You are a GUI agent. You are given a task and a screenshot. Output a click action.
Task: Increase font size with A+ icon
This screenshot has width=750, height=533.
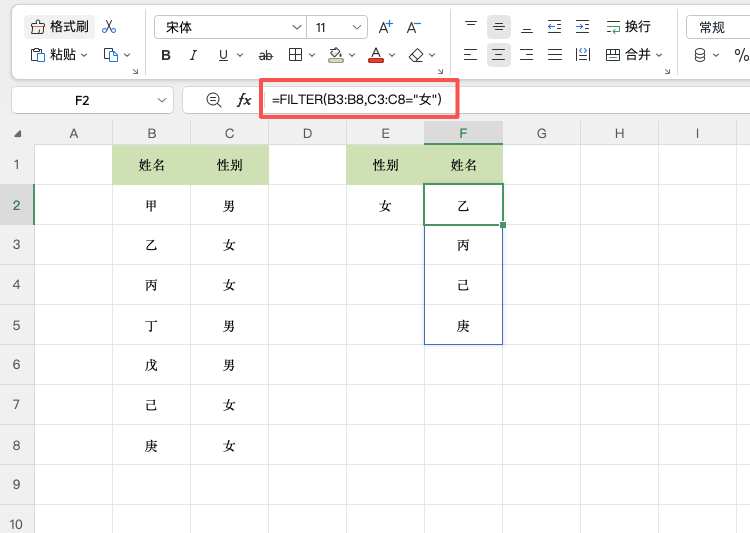click(386, 27)
